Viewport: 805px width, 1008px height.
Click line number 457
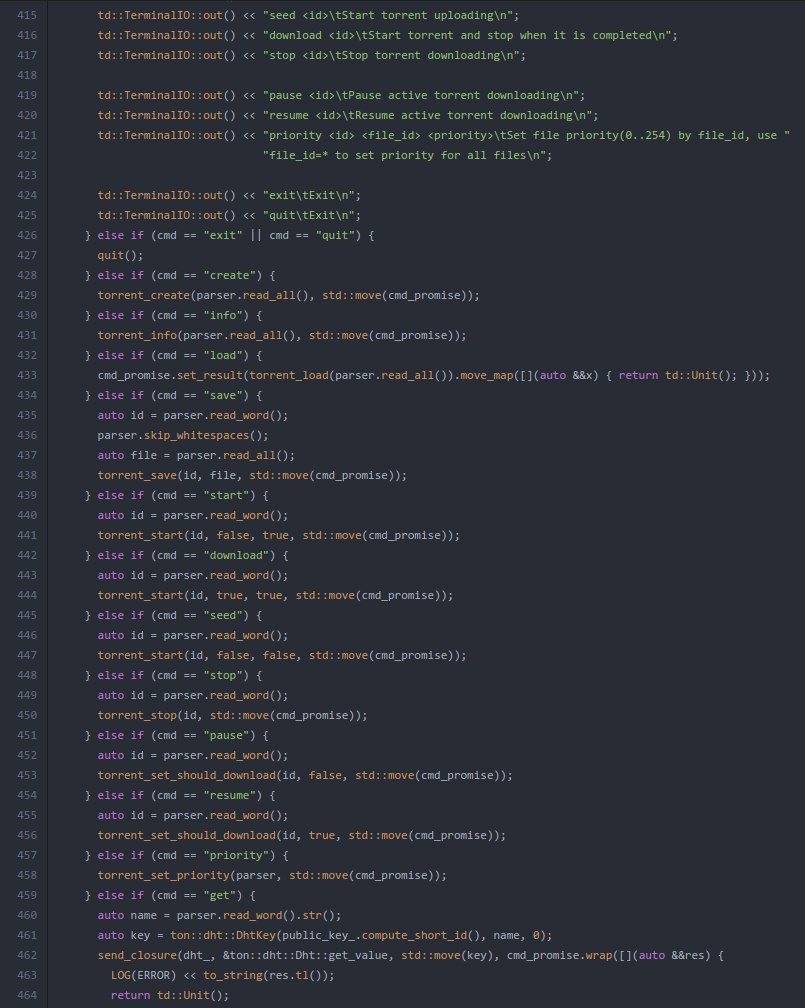tap(27, 855)
